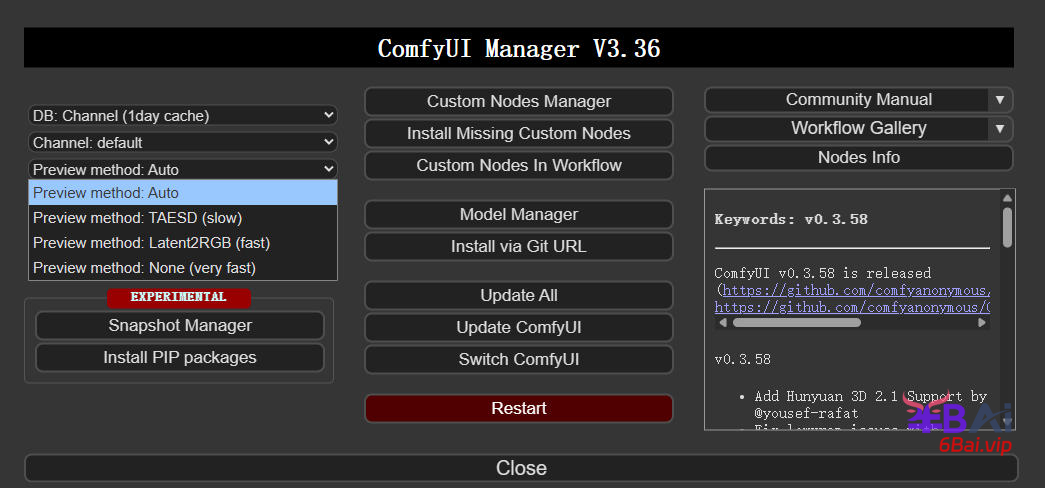This screenshot has height=488, width=1045.
Task: Open the Channel default dropdown
Action: (183, 143)
